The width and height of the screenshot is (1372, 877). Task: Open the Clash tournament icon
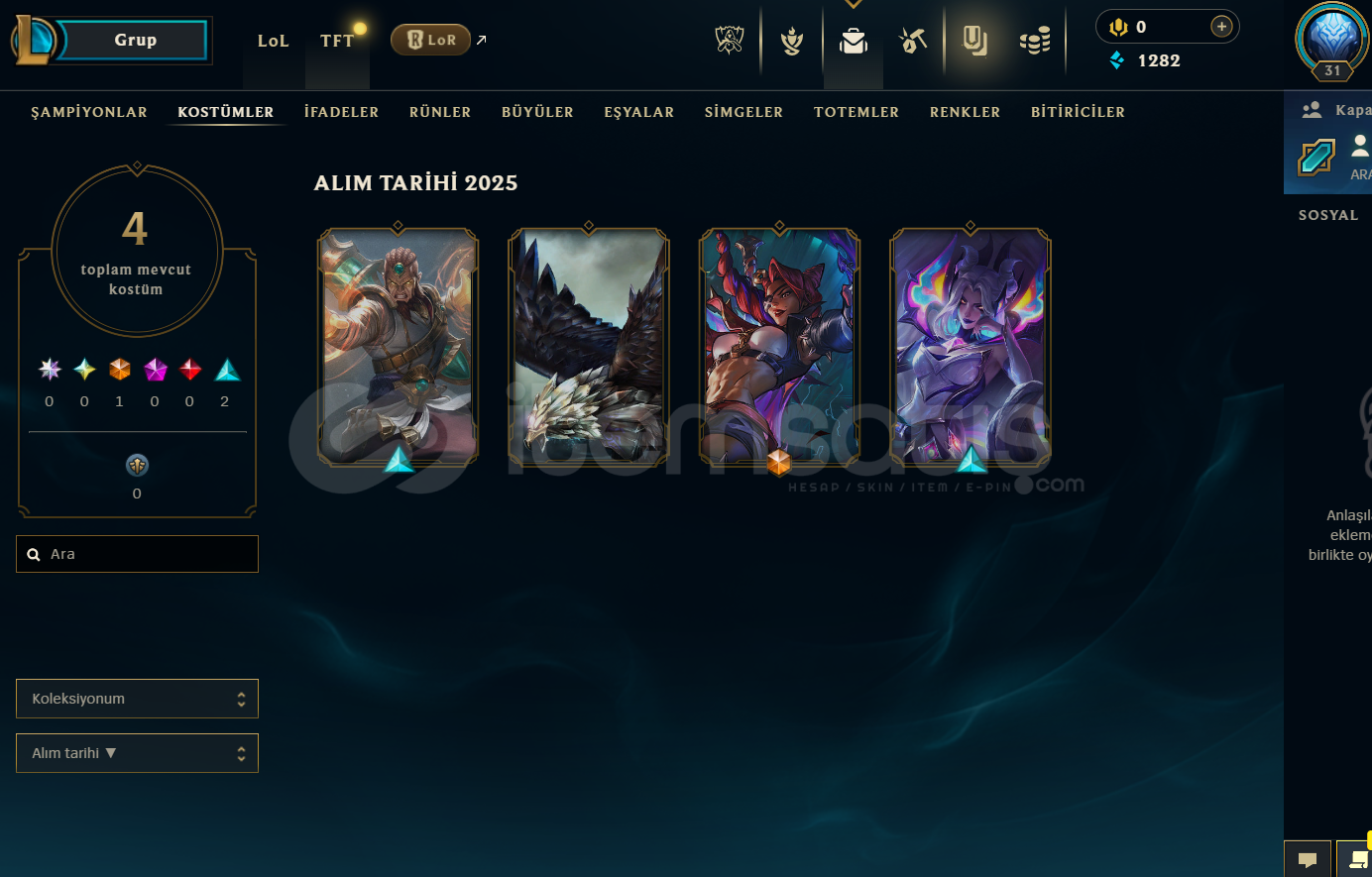730,40
